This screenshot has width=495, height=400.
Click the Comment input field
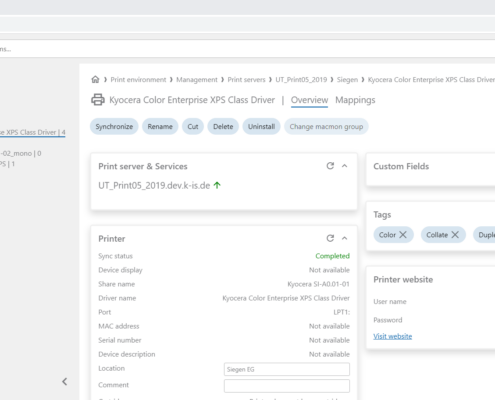(287, 386)
